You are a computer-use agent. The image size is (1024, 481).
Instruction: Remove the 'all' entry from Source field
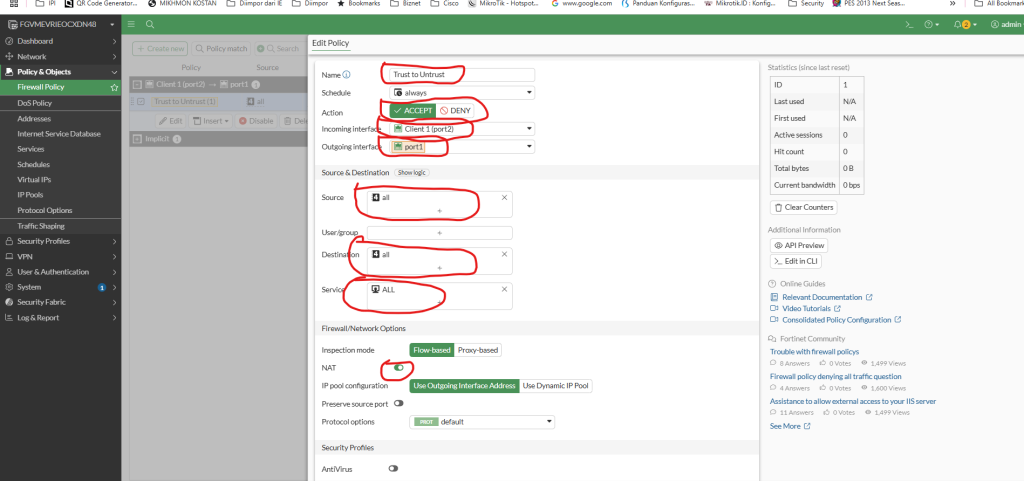pyautogui.click(x=504, y=198)
